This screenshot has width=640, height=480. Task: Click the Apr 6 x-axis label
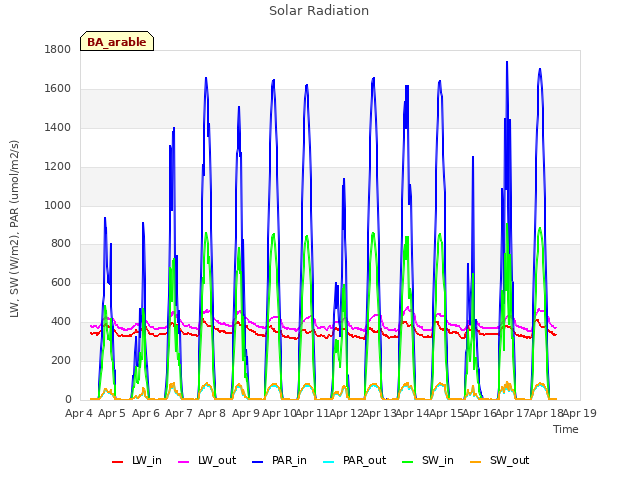click(x=146, y=413)
